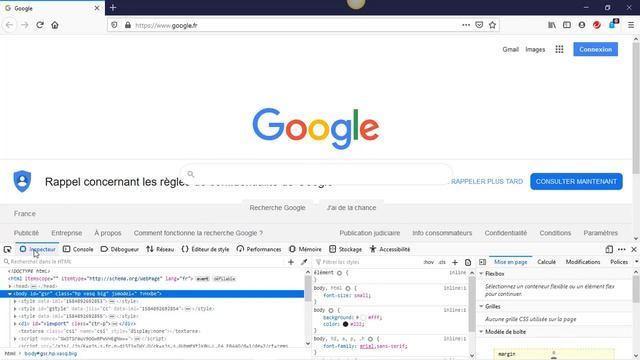This screenshot has height=360, width=640.
Task: Open the tracking protection shield
Action: pos(114,25)
